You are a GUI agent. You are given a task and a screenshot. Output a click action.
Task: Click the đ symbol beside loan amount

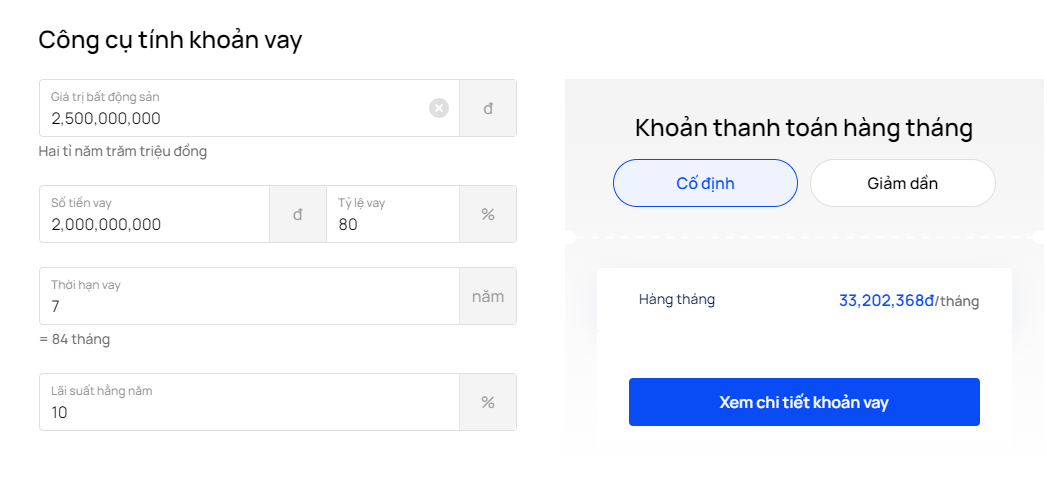(x=298, y=214)
